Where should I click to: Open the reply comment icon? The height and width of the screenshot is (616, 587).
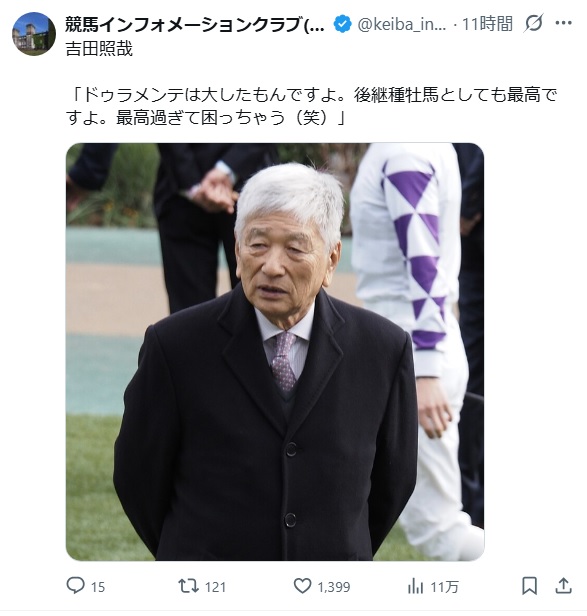click(75, 586)
